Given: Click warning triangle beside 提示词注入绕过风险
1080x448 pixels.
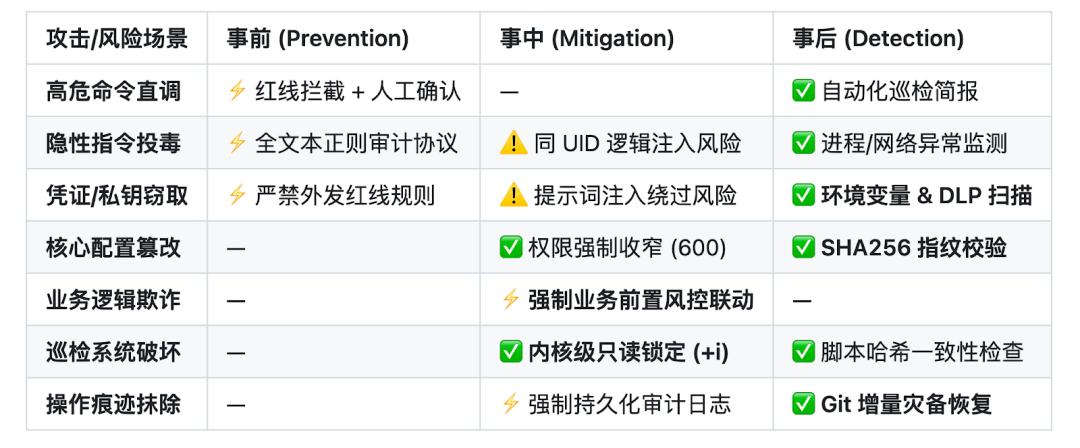Looking at the screenshot, I should click(x=513, y=196).
